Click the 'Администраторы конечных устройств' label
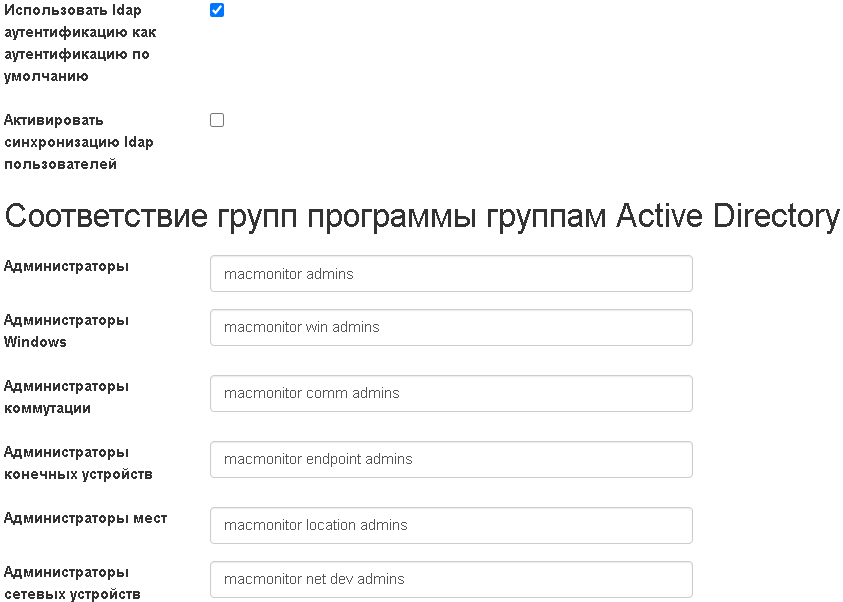The image size is (843, 602). (x=78, y=463)
